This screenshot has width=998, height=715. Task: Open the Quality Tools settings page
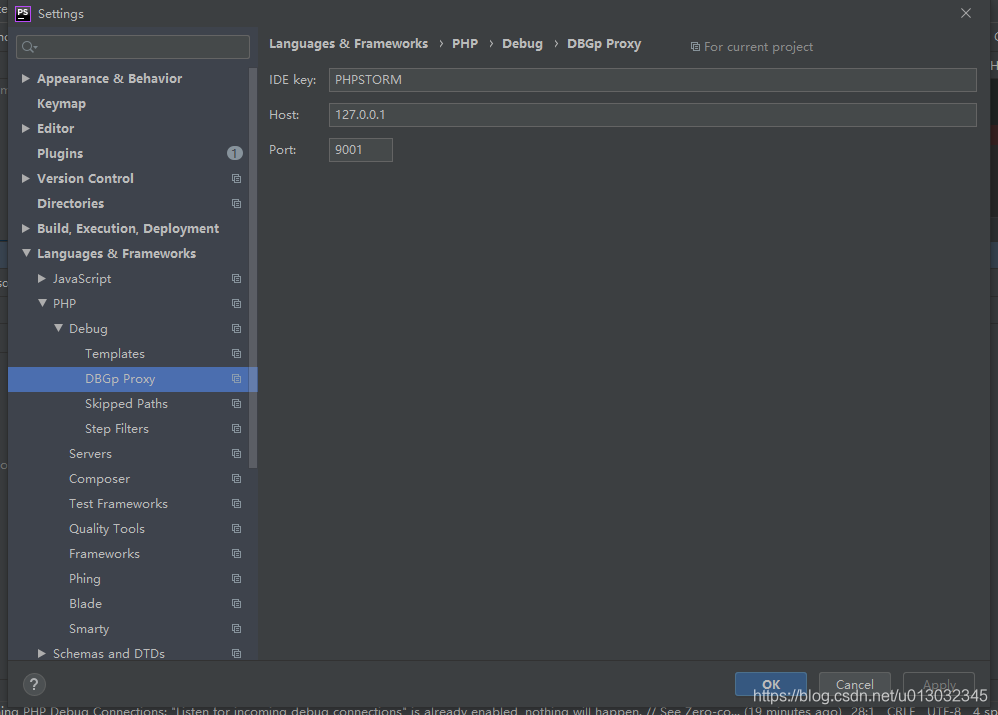tap(107, 528)
